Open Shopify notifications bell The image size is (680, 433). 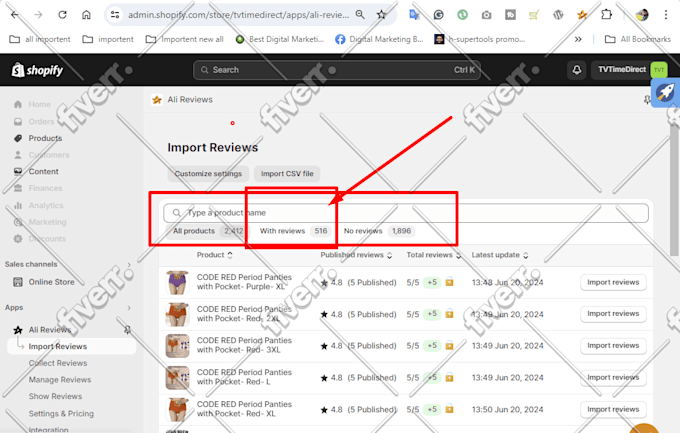click(x=577, y=69)
